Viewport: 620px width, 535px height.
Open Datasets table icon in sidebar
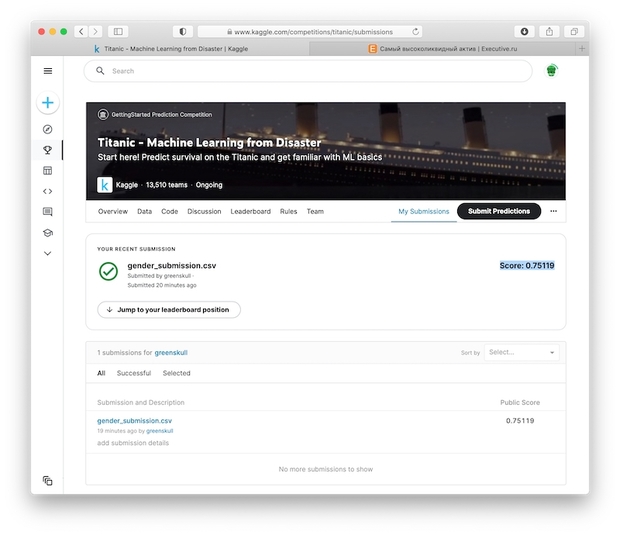click(47, 170)
